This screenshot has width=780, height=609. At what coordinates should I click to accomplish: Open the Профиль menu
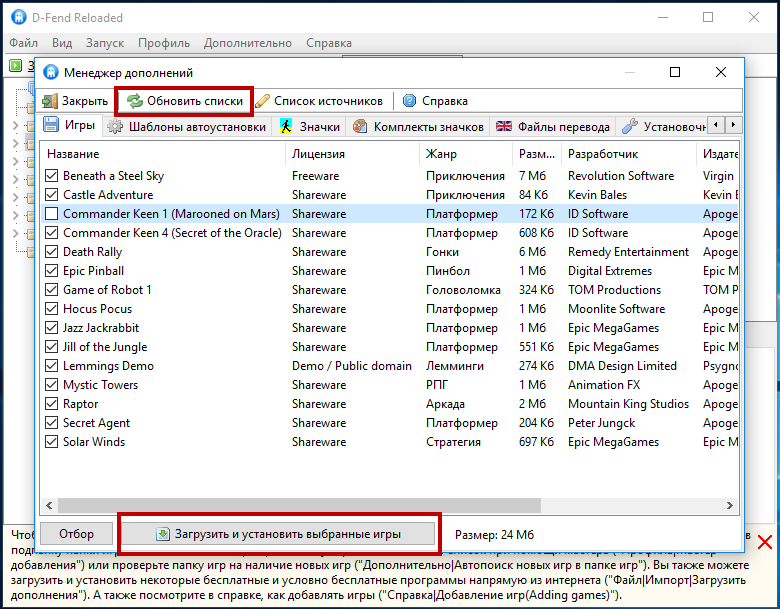tap(164, 43)
